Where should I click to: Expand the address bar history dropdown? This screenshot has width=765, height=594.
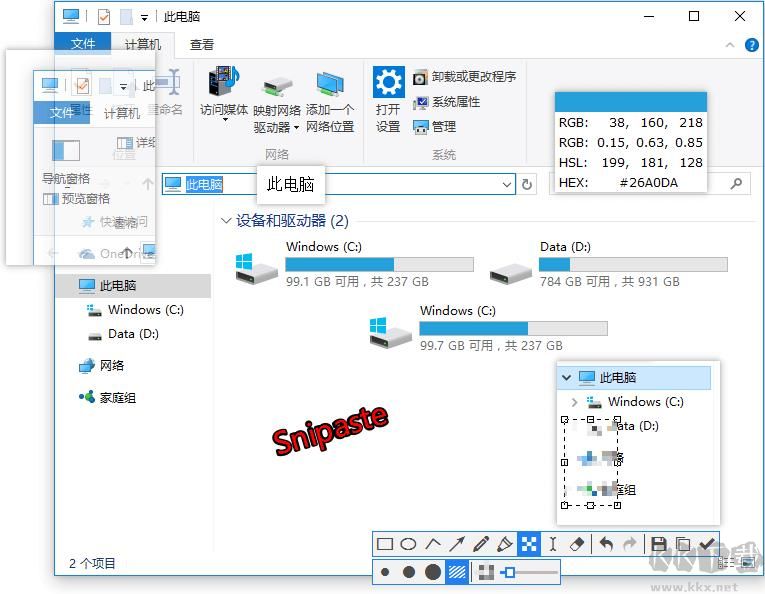tap(507, 184)
